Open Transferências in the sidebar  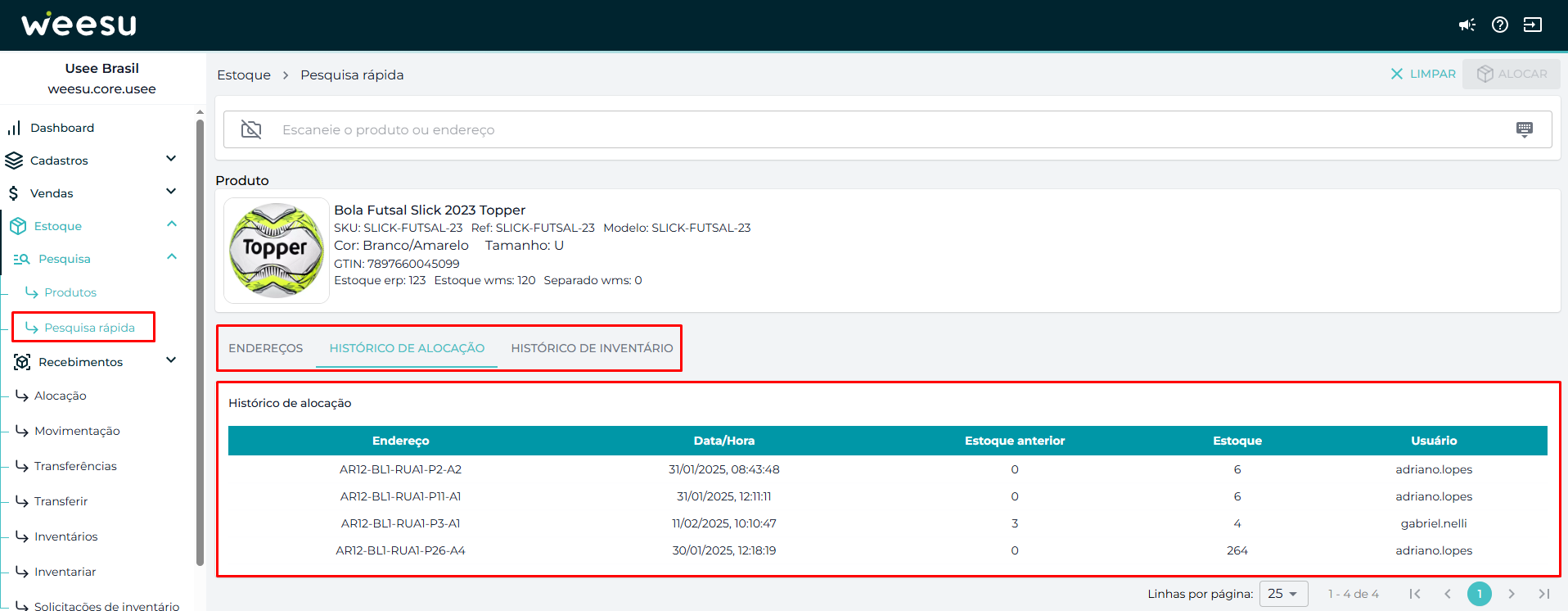(x=75, y=466)
